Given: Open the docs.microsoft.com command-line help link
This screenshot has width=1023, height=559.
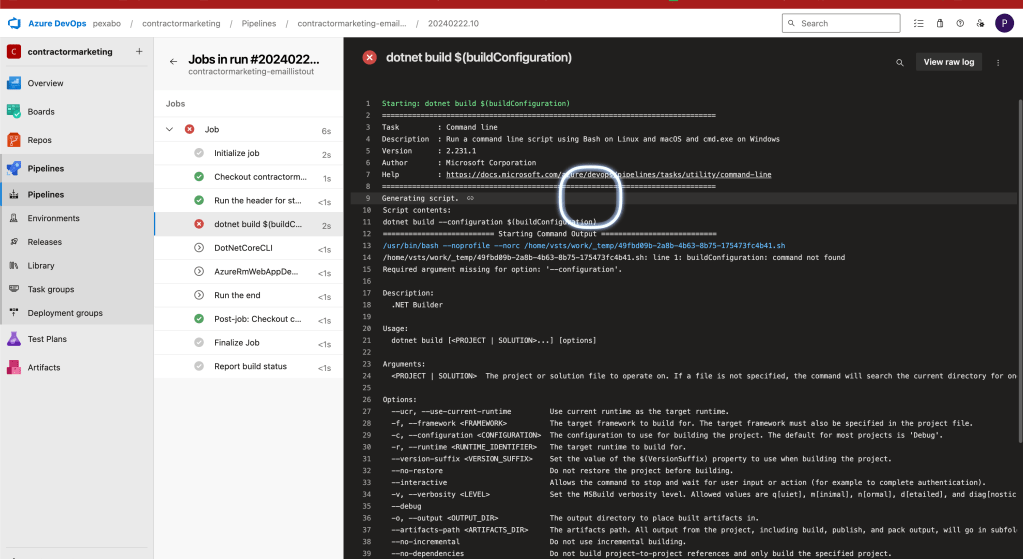Looking at the screenshot, I should [x=608, y=175].
